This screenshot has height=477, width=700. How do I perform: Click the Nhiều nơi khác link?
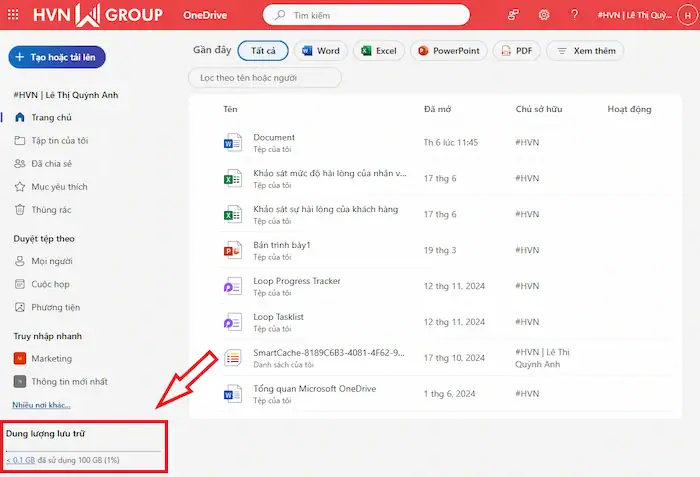pyautogui.click(x=41, y=405)
